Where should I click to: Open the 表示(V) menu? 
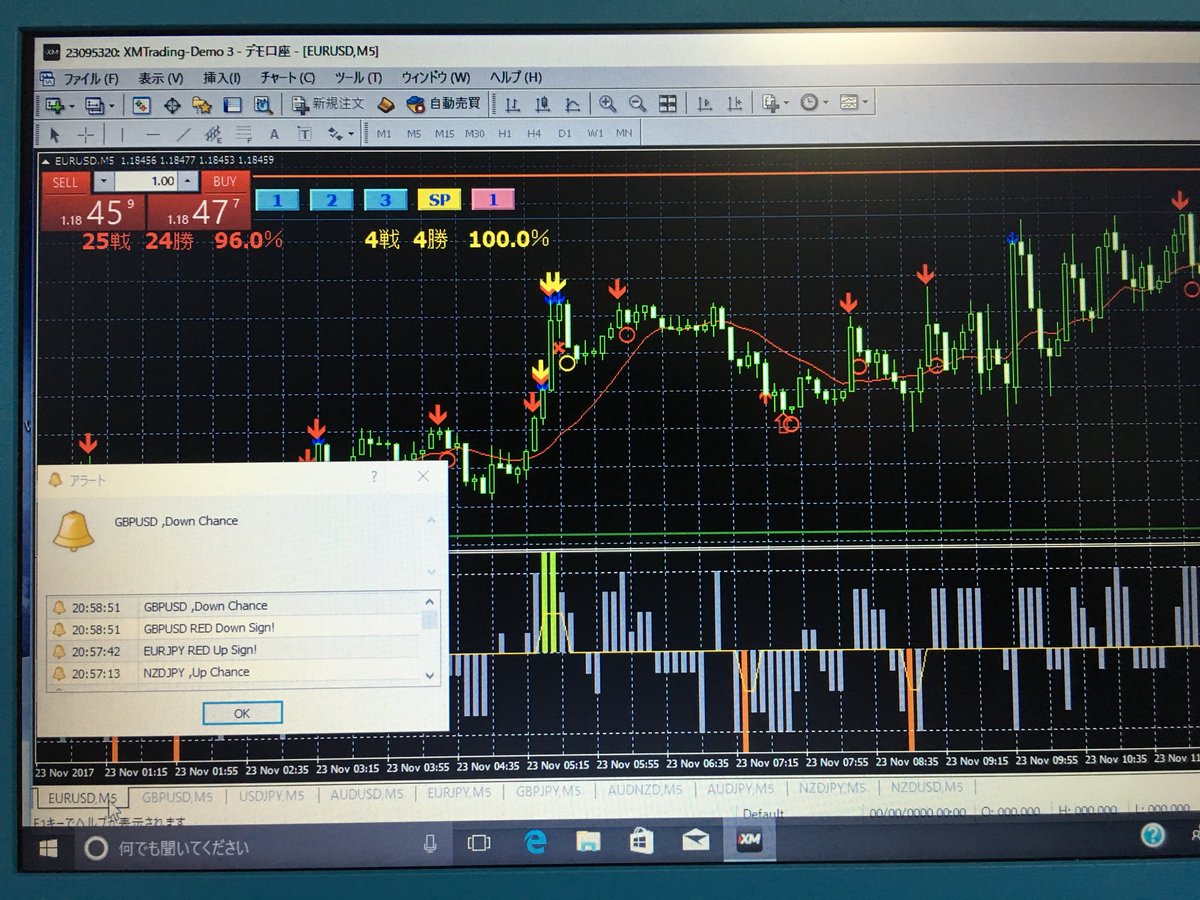[x=160, y=78]
